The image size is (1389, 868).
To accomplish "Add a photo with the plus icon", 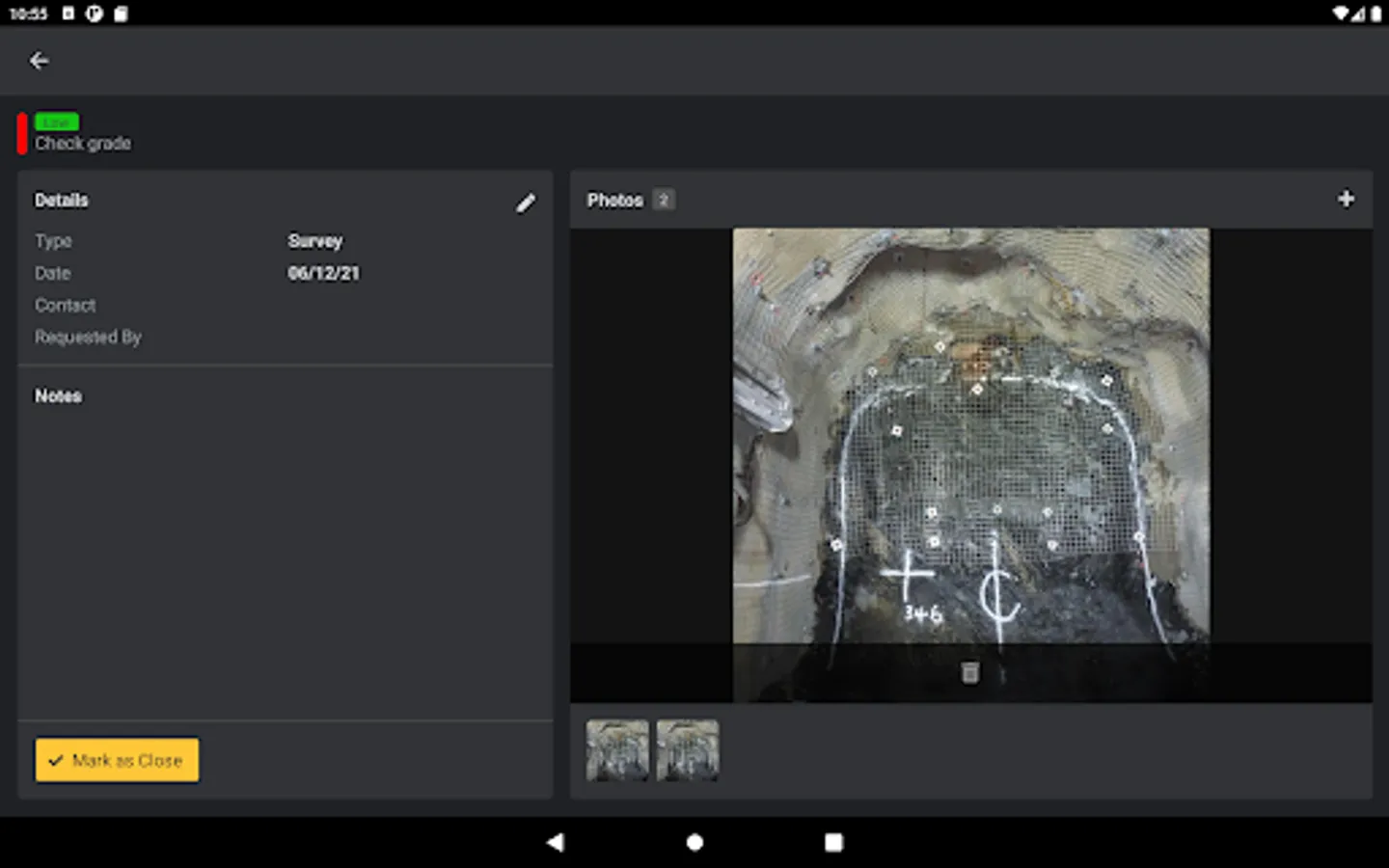I will coord(1346,199).
